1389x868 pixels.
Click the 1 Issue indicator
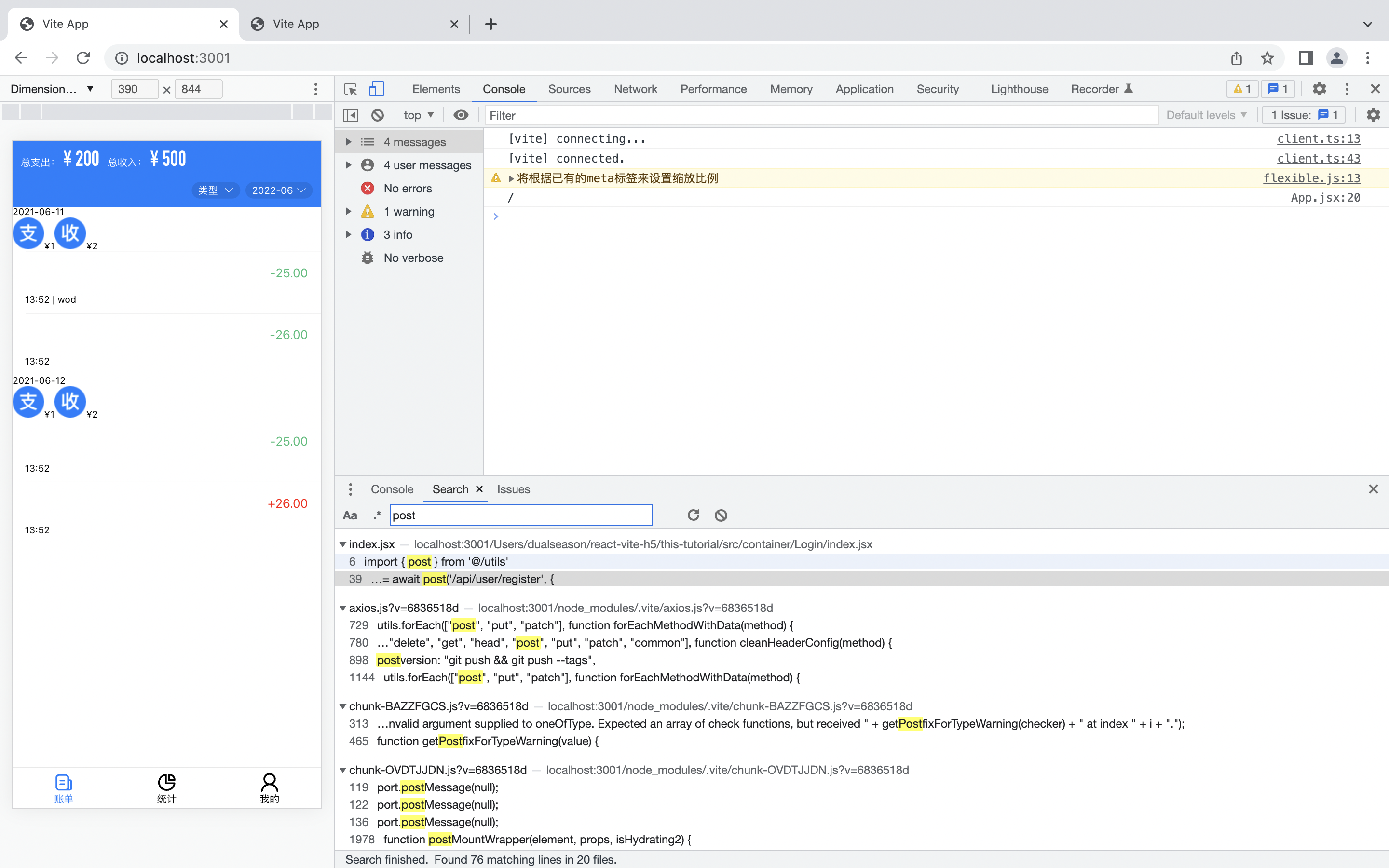tap(1304, 115)
